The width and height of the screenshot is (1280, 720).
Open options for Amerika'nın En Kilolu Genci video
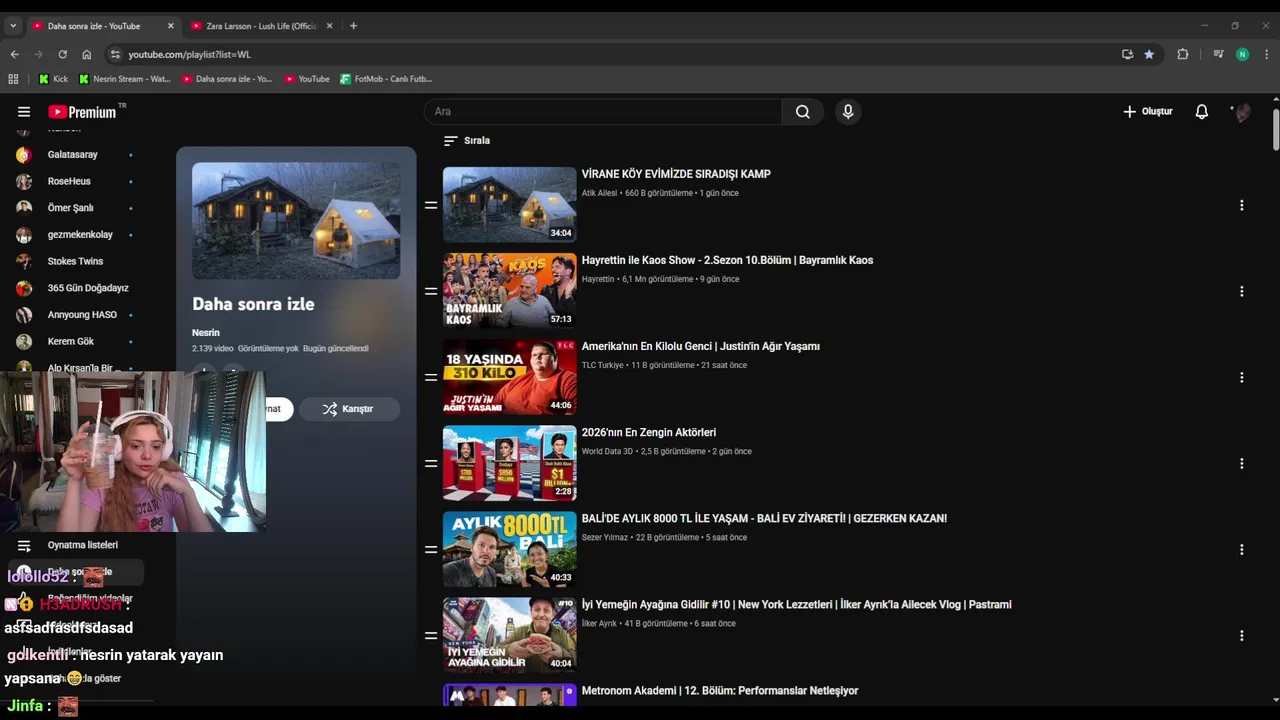1242,377
